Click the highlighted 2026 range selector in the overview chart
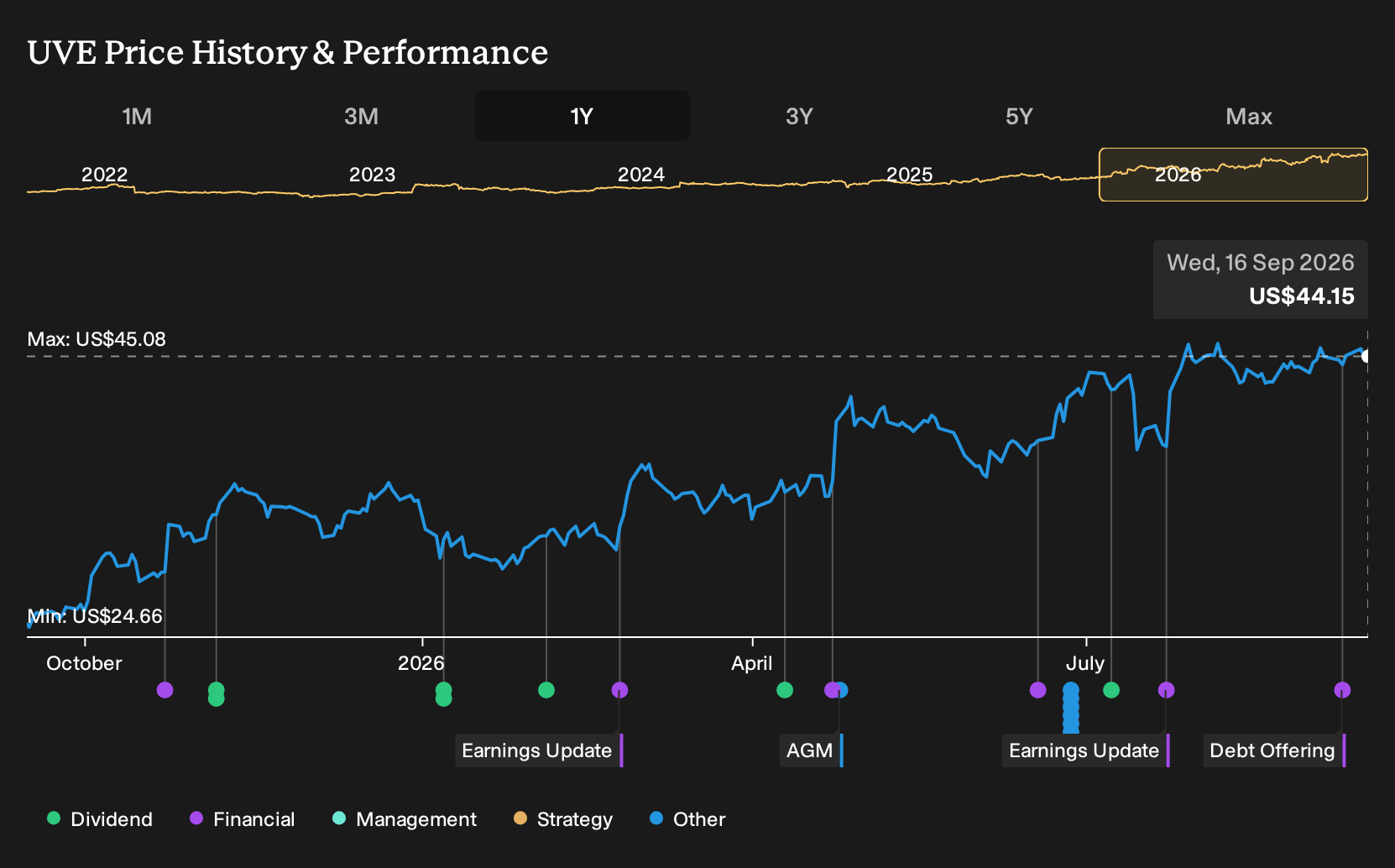Image resolution: width=1395 pixels, height=868 pixels. coord(1233,175)
